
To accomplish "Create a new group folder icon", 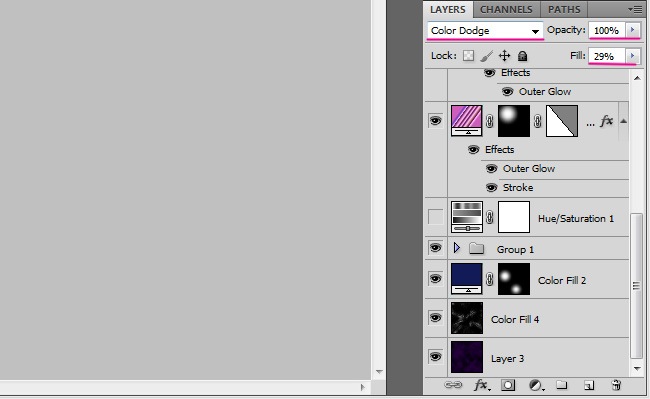I will [x=561, y=385].
